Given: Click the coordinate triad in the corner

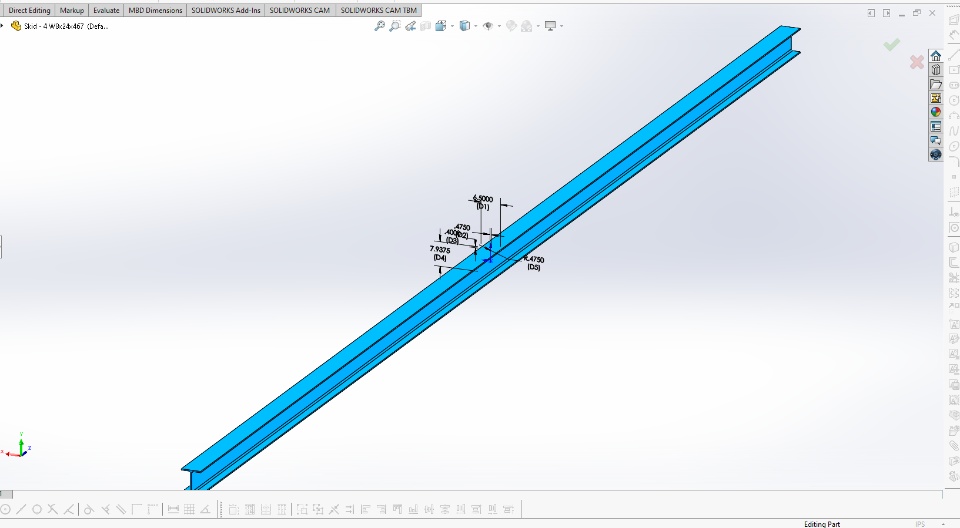Looking at the screenshot, I should (x=18, y=445).
